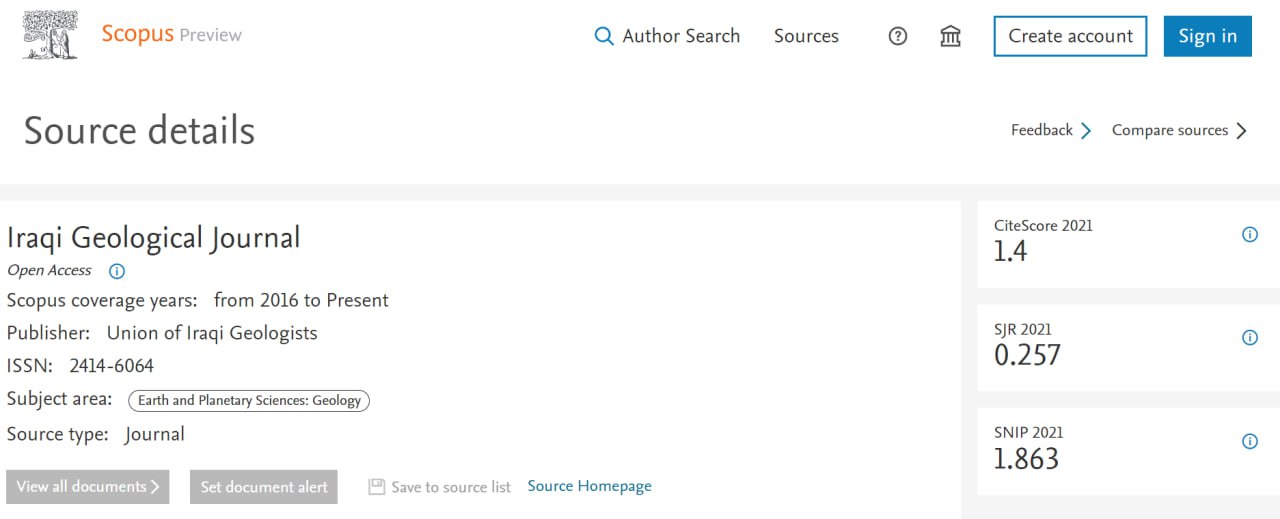The height and width of the screenshot is (519, 1280).
Task: Click the Iraqi Geological Journal title
Action: 153,238
